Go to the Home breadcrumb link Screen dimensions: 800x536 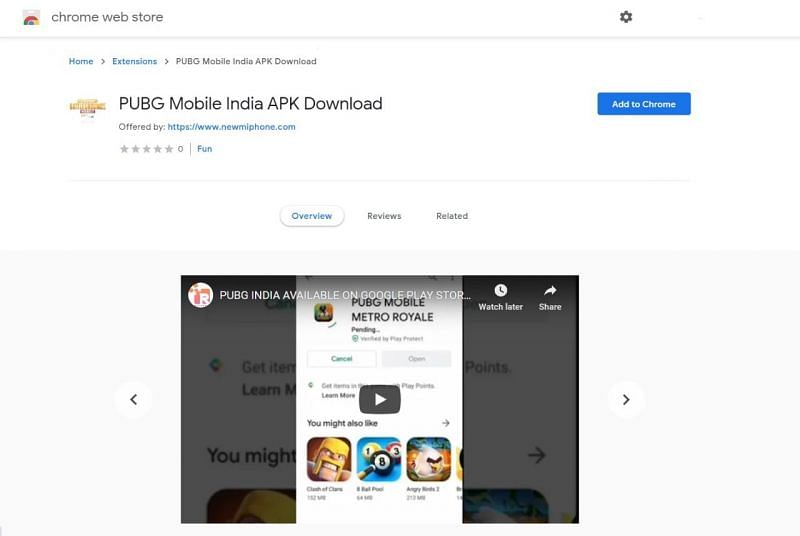pos(81,61)
